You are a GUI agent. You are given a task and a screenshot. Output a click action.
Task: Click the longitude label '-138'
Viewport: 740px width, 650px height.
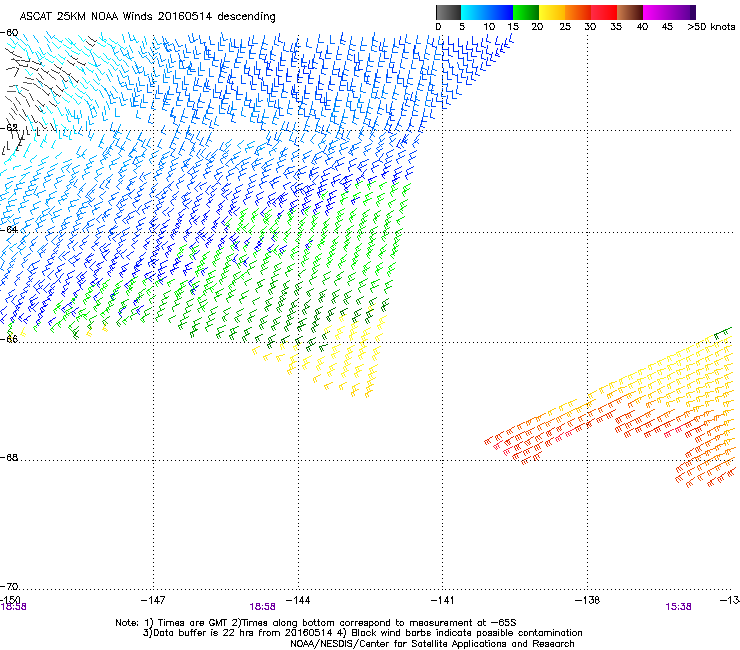click(587, 600)
